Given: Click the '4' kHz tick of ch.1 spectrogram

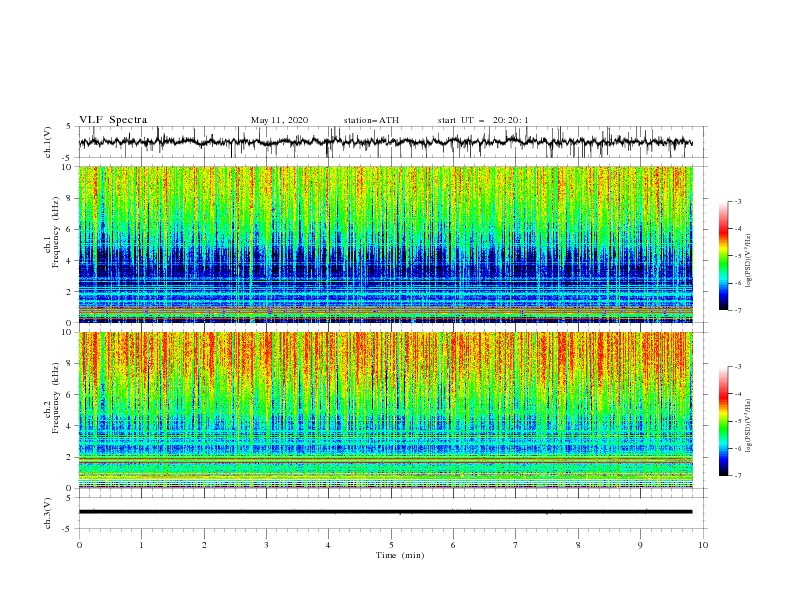Looking at the screenshot, I should [69, 261].
